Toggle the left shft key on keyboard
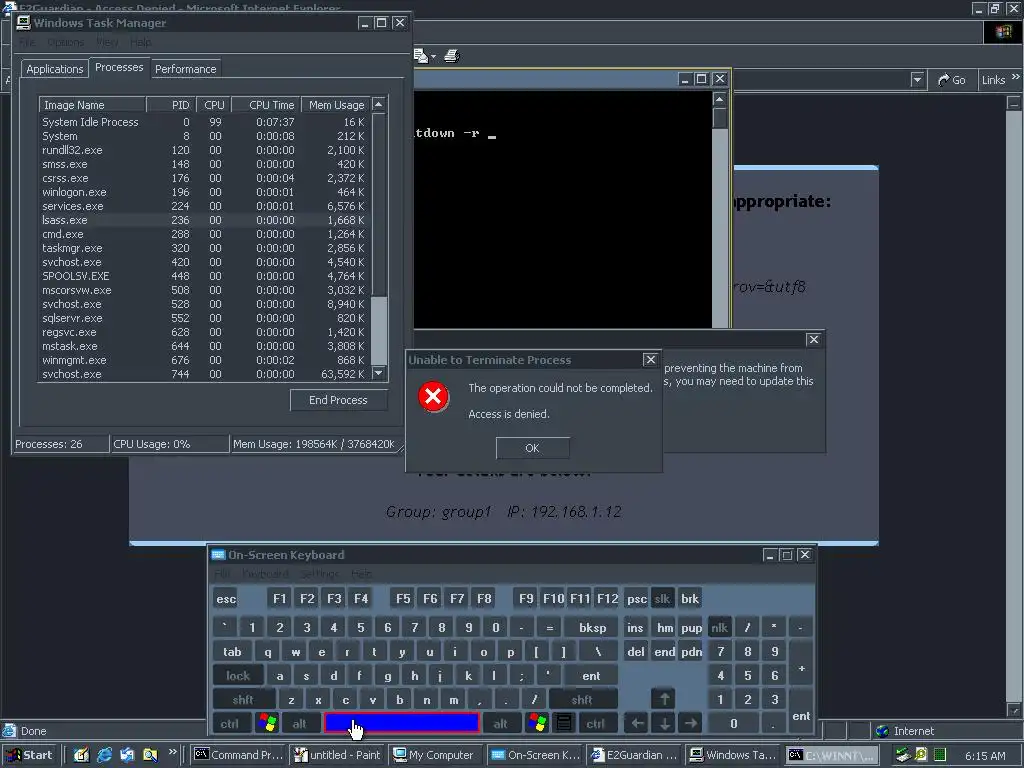Screen dimensions: 1024x768 243,699
